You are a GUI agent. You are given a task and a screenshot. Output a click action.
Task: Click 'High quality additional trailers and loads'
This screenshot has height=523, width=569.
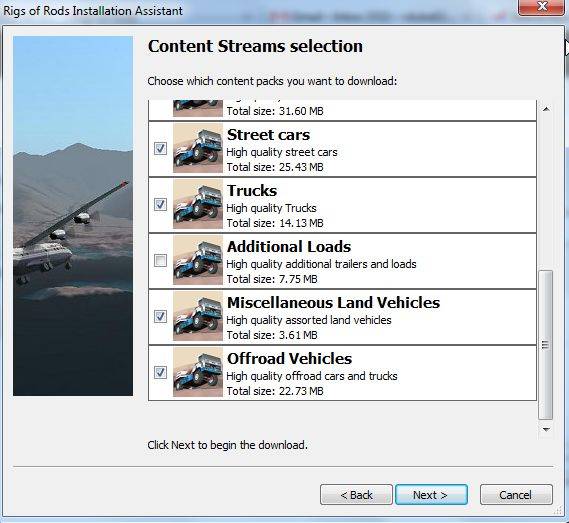[x=321, y=264]
